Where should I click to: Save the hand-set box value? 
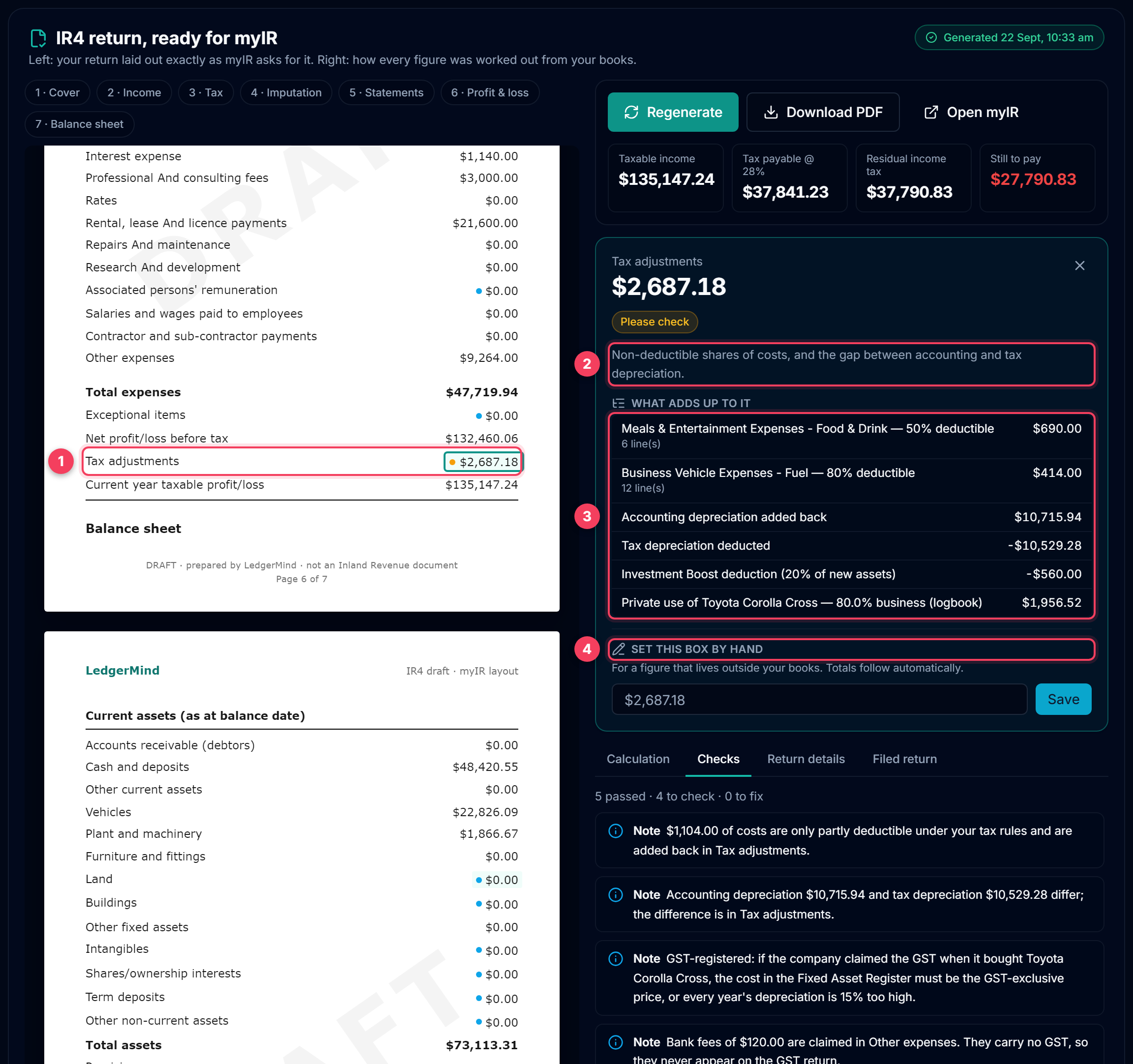point(1063,699)
